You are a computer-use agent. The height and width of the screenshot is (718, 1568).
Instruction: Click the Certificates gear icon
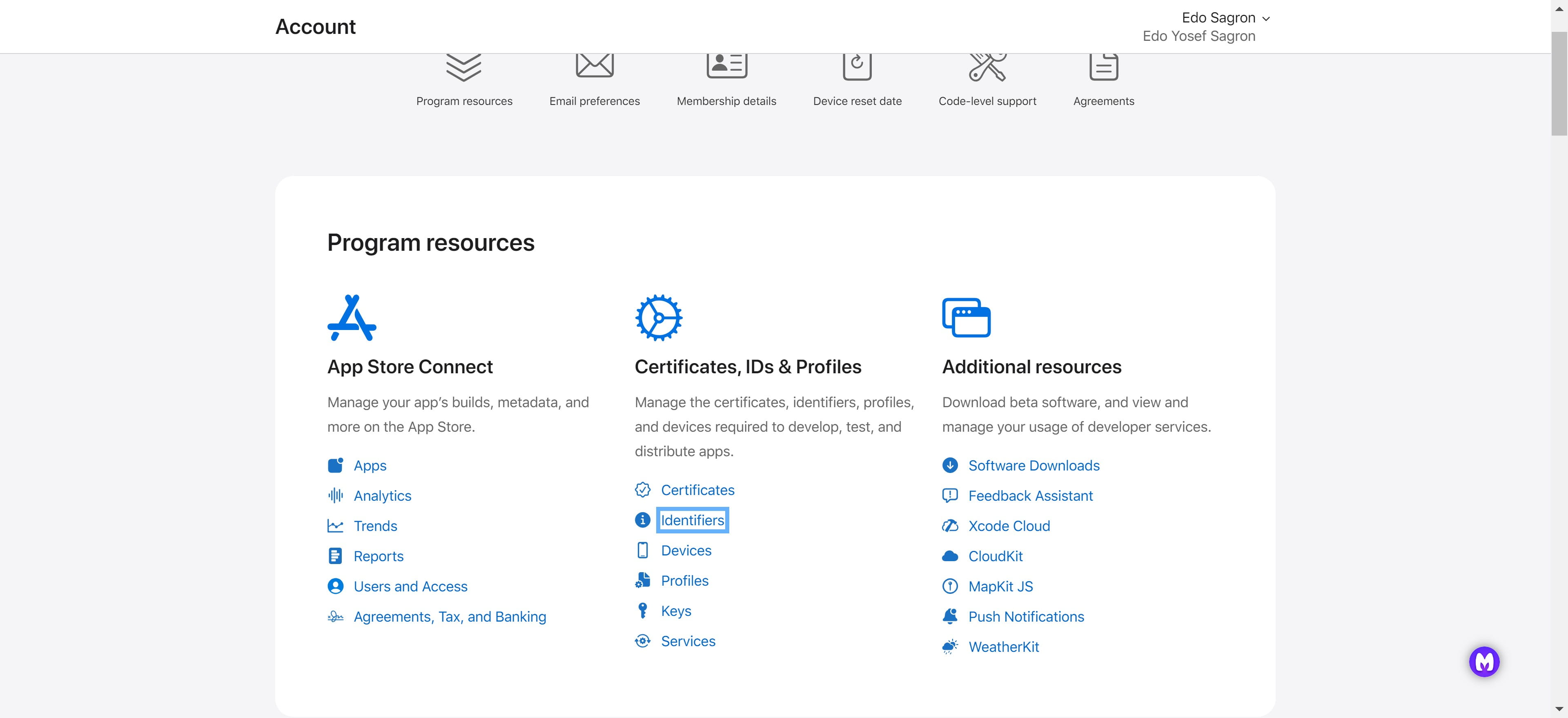pos(658,317)
